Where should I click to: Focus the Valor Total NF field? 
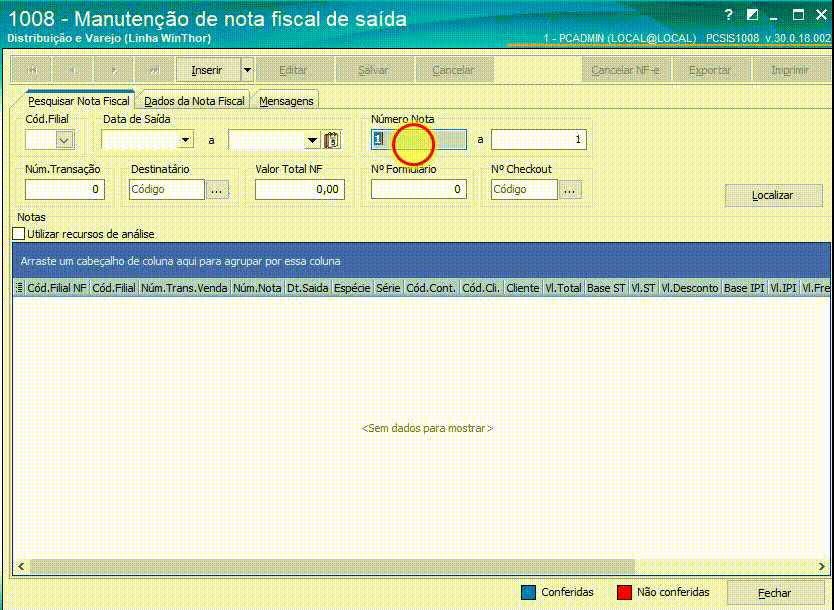300,189
